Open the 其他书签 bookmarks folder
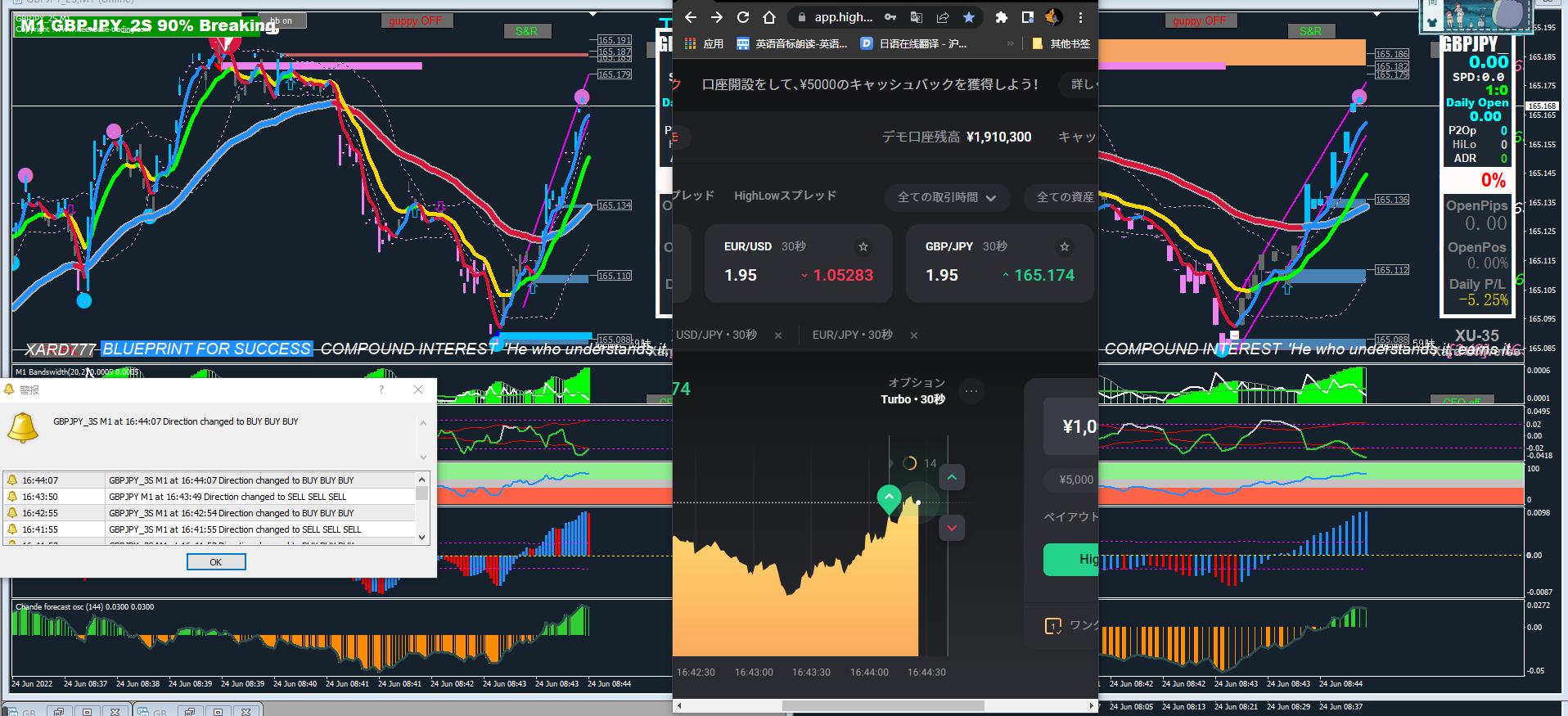Screen dimensions: 1568x716 click(x=1061, y=43)
